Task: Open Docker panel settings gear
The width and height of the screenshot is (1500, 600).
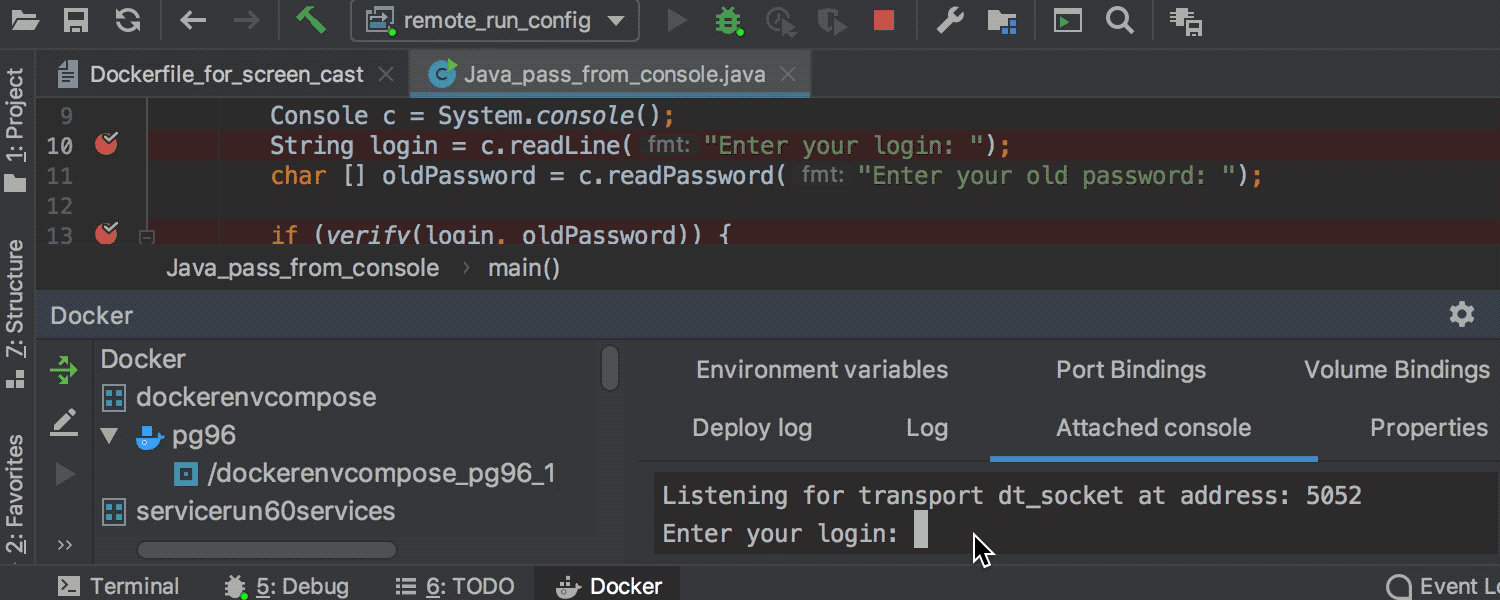Action: 1462,314
